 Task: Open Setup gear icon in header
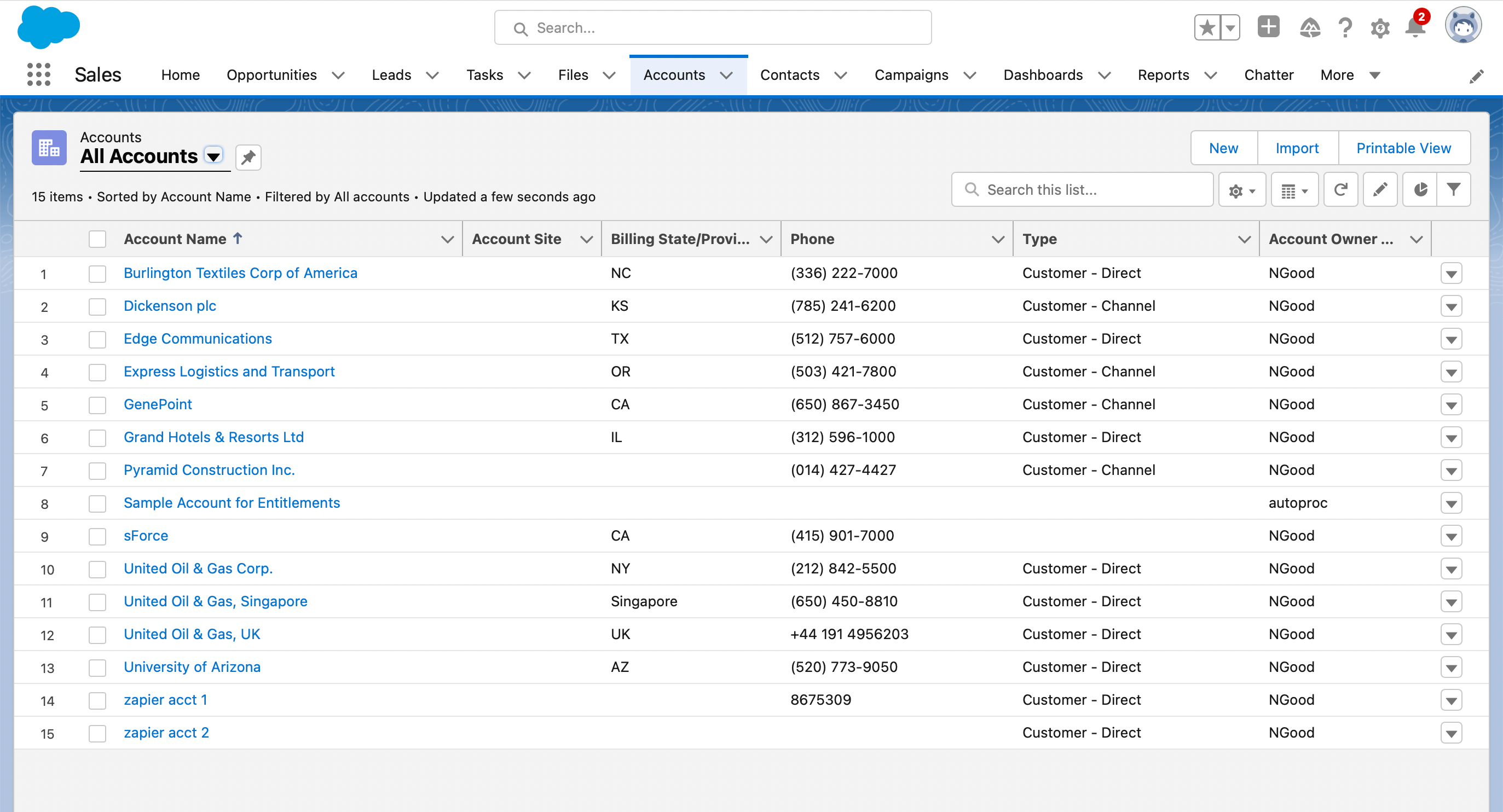tap(1380, 28)
